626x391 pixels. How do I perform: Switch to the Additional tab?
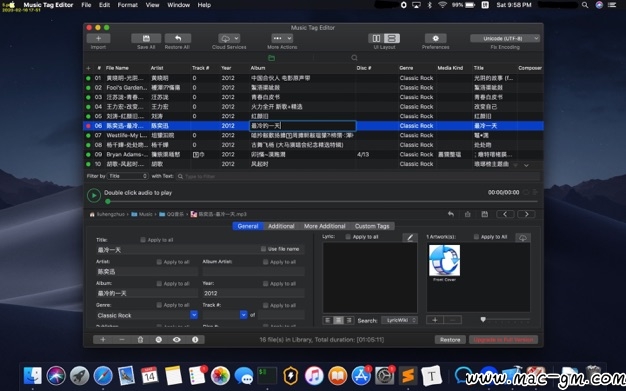[x=281, y=226]
